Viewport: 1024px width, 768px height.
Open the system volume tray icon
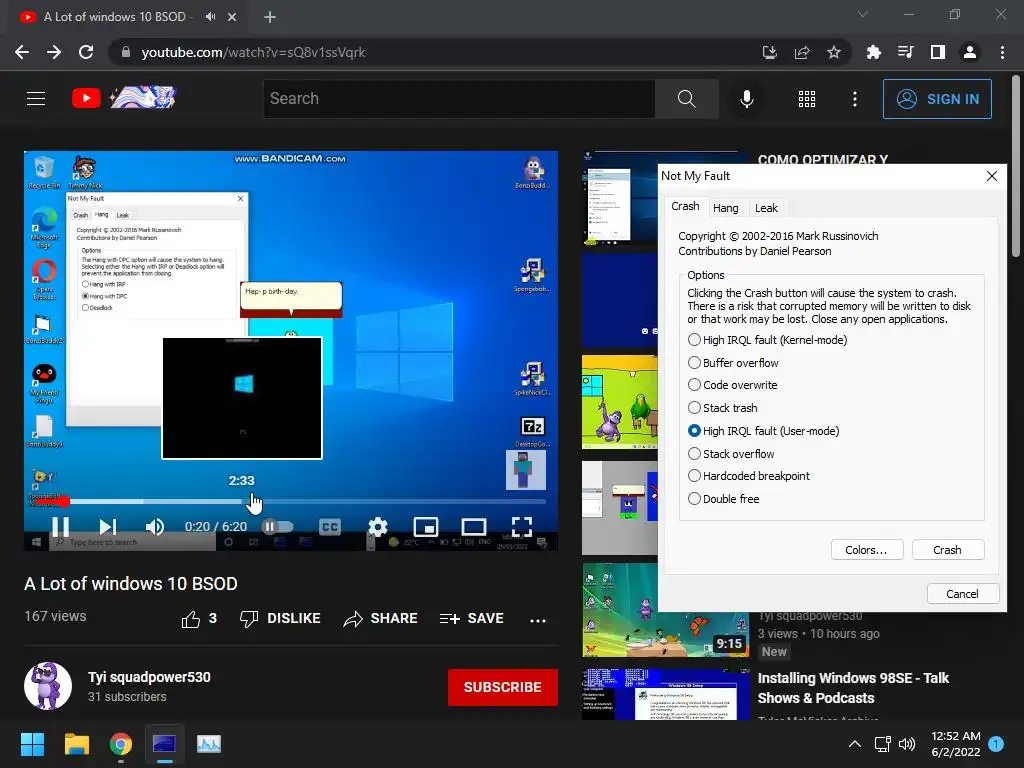(907, 744)
